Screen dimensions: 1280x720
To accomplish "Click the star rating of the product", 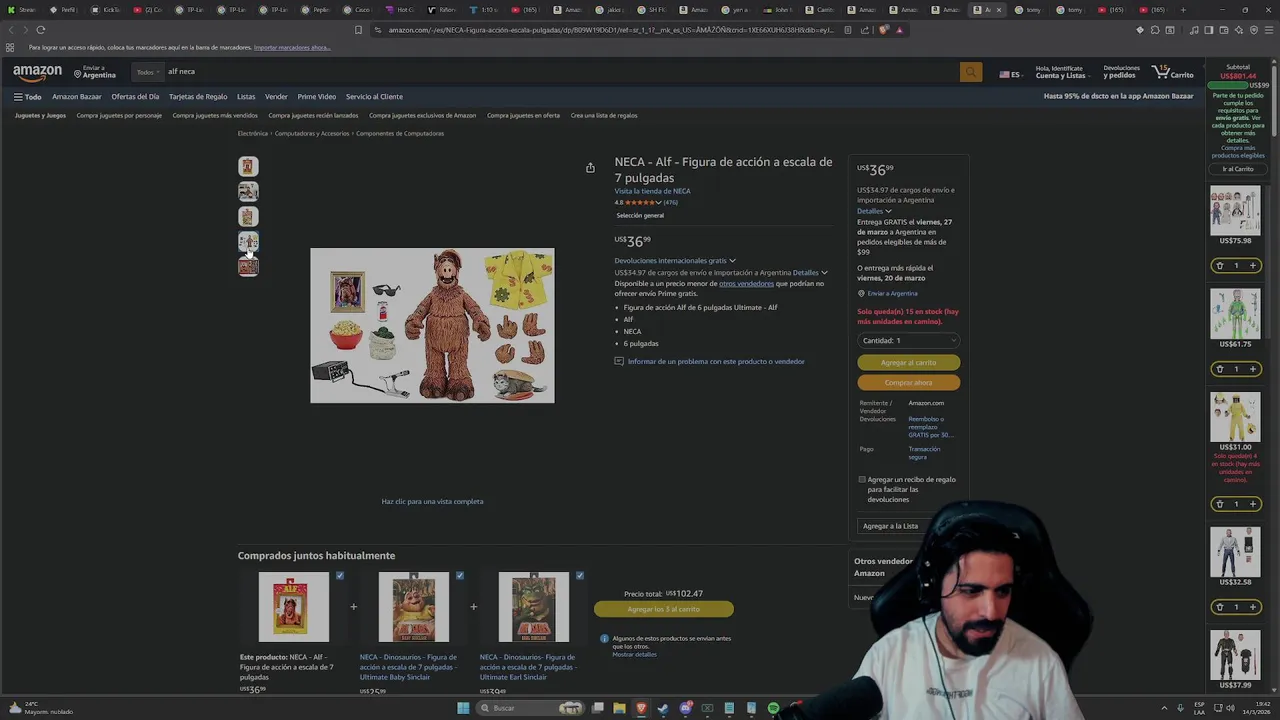I will (643, 203).
